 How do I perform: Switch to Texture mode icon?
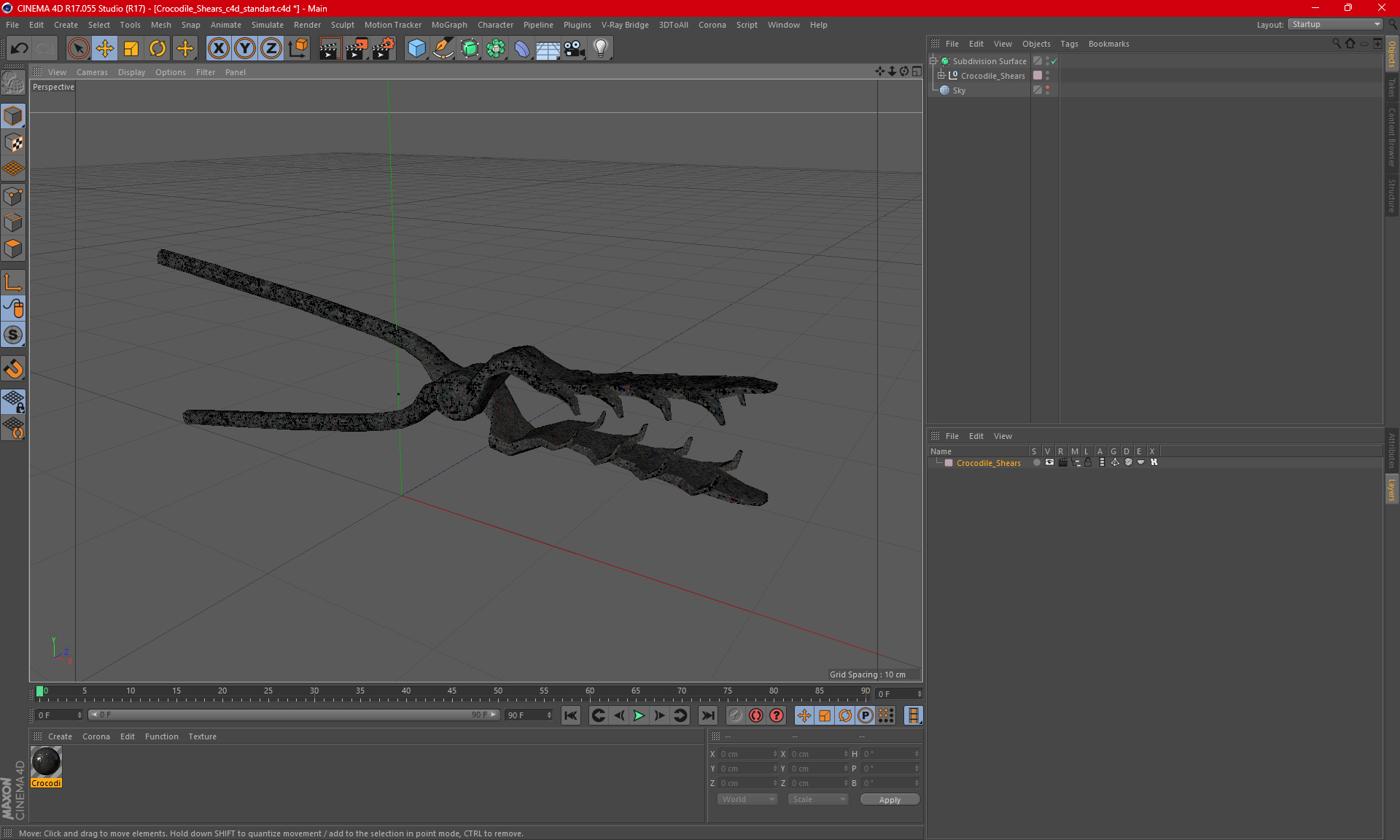[13, 143]
